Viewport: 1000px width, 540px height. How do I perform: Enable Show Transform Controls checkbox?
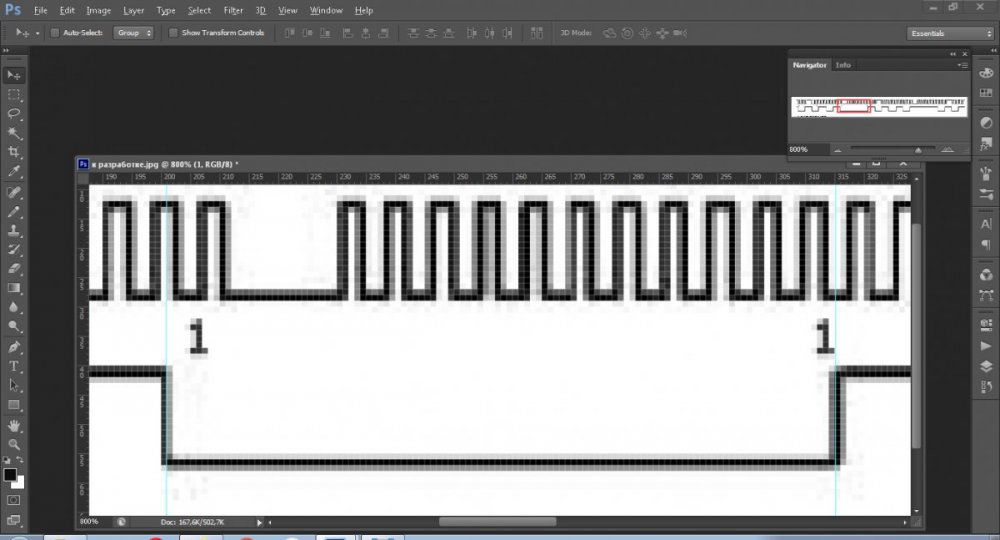point(173,33)
